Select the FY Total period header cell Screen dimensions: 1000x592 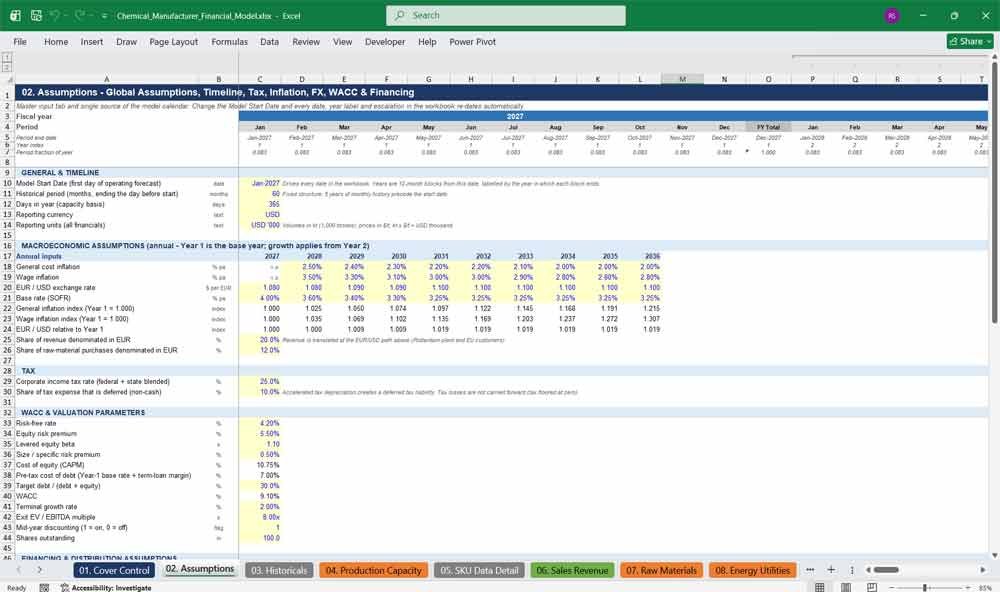pyautogui.click(x=768, y=127)
